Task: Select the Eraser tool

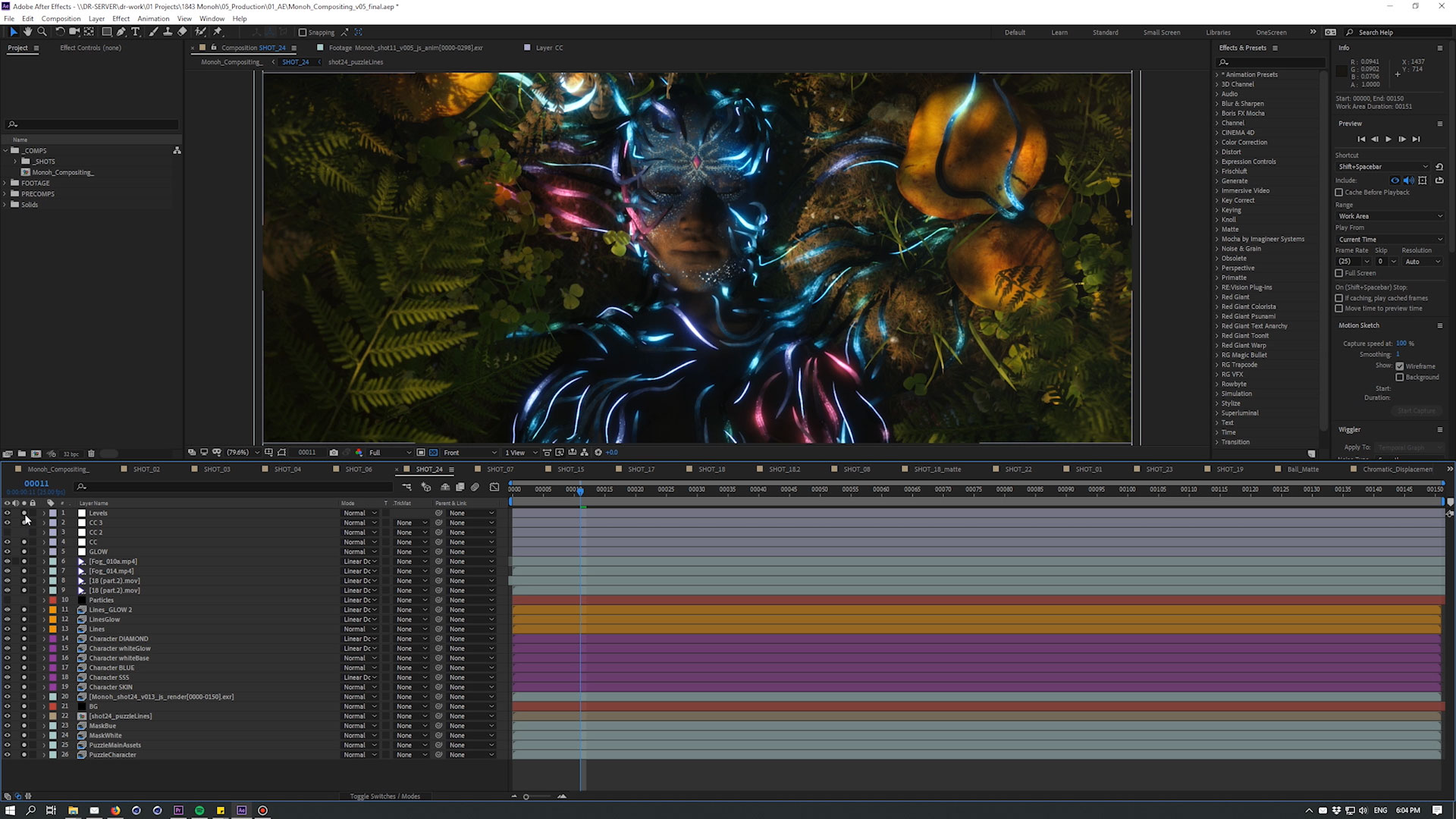Action: click(x=182, y=32)
